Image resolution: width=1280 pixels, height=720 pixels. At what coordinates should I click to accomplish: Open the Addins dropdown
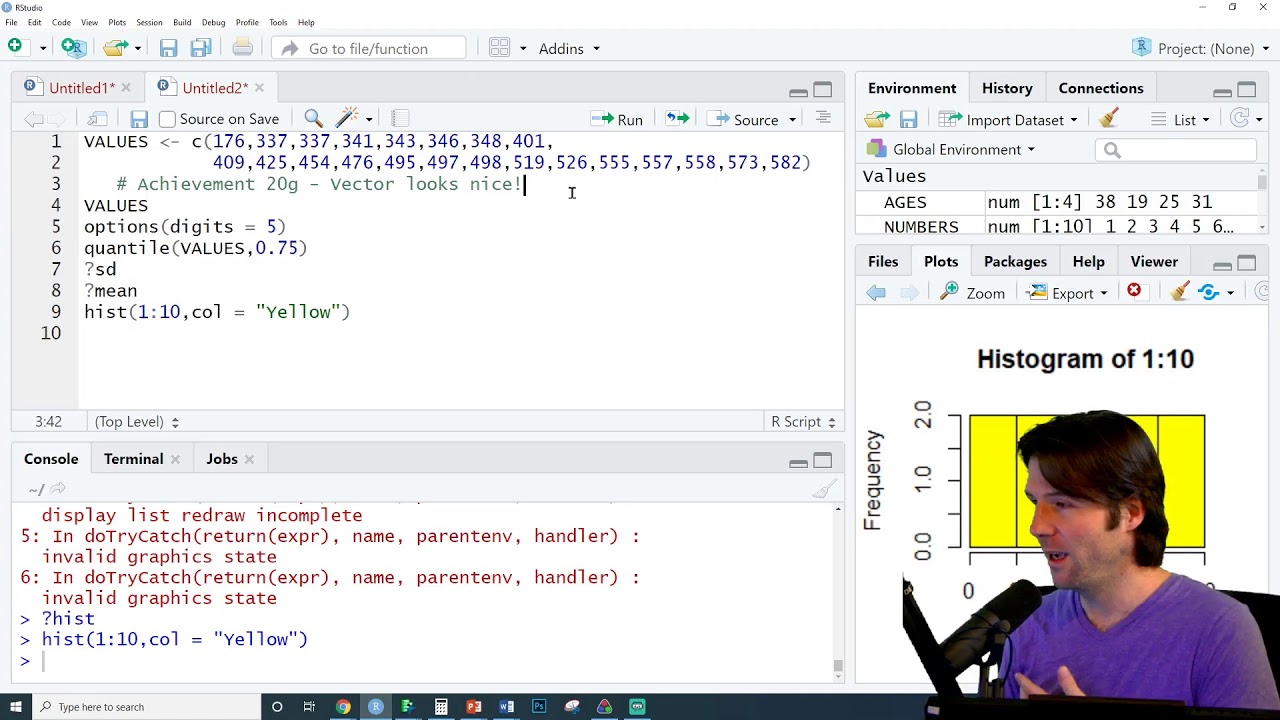pyautogui.click(x=569, y=48)
